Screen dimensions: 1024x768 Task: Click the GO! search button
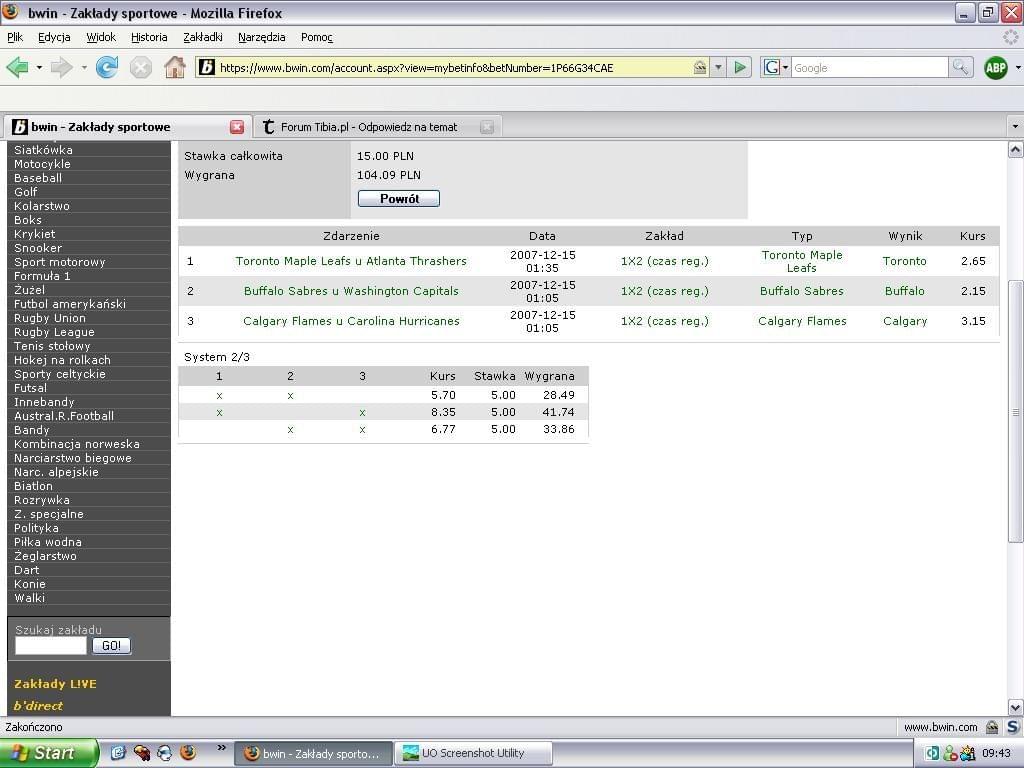(x=112, y=646)
